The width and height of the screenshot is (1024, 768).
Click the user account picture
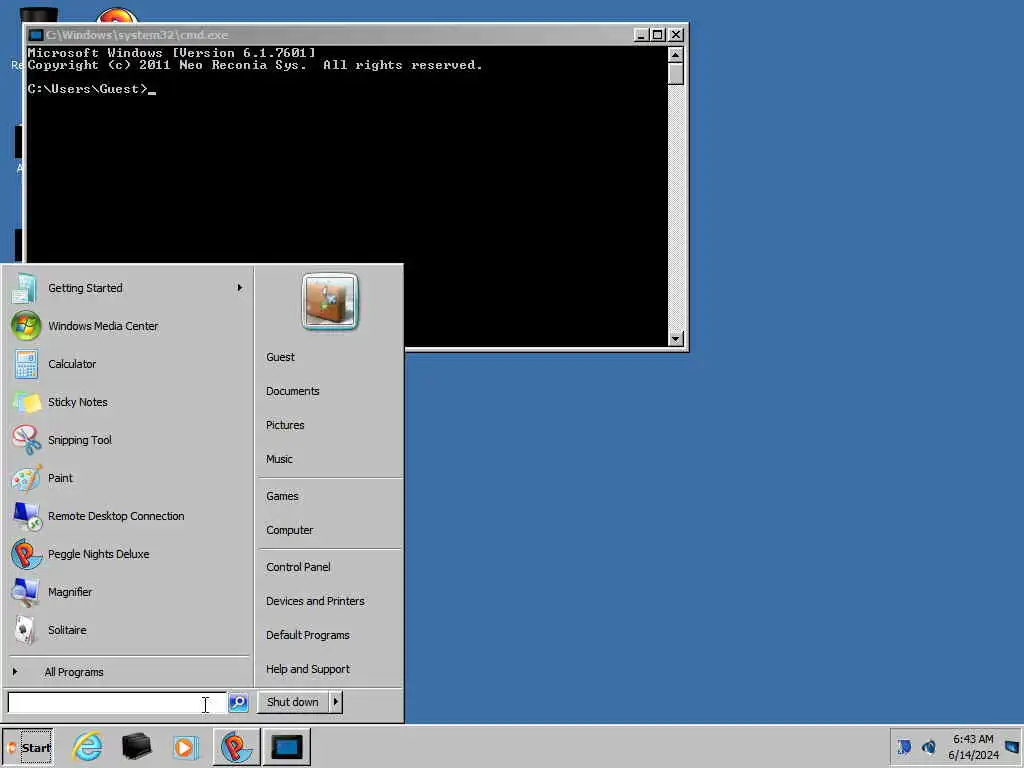[x=330, y=301]
